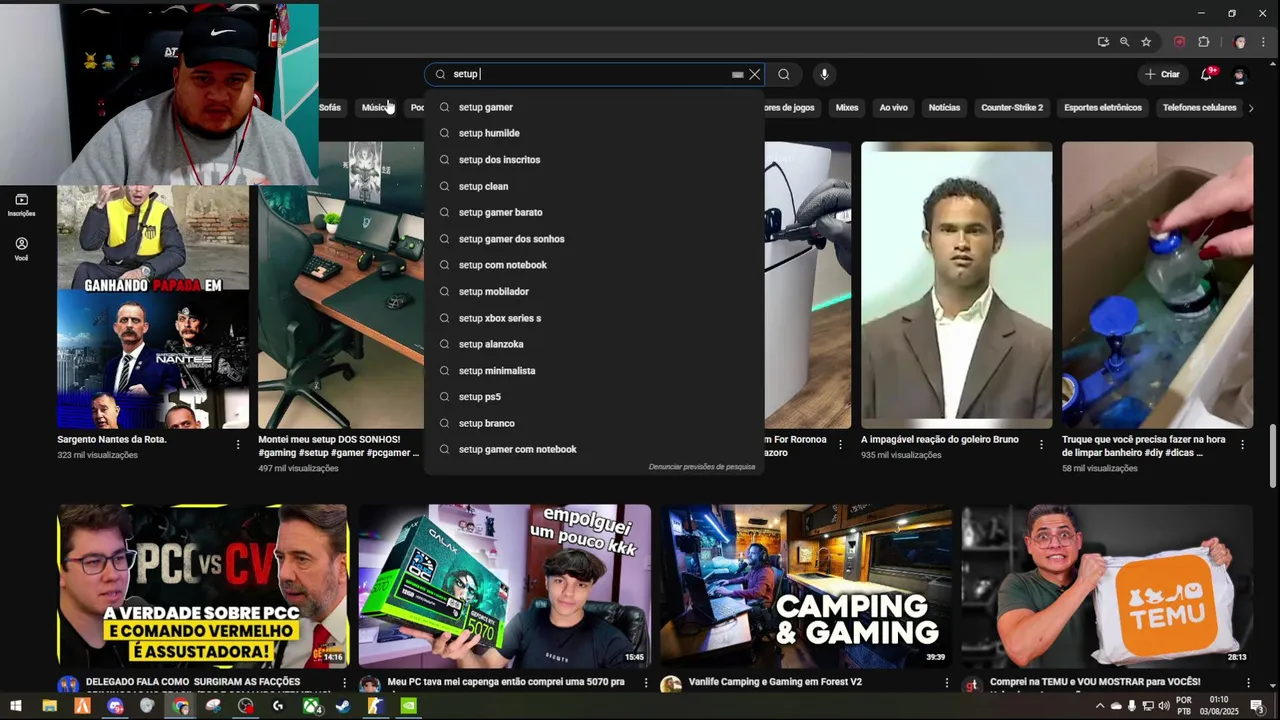This screenshot has height=720, width=1280.
Task: Click the volume icon in the system tray
Action: (x=1163, y=706)
